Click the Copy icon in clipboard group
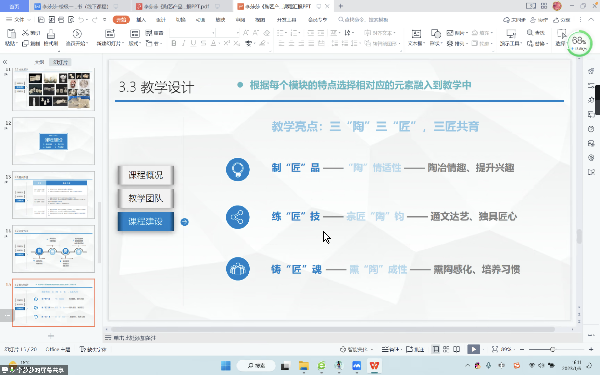Screen dimensions: 600x375 (x=25, y=44)
